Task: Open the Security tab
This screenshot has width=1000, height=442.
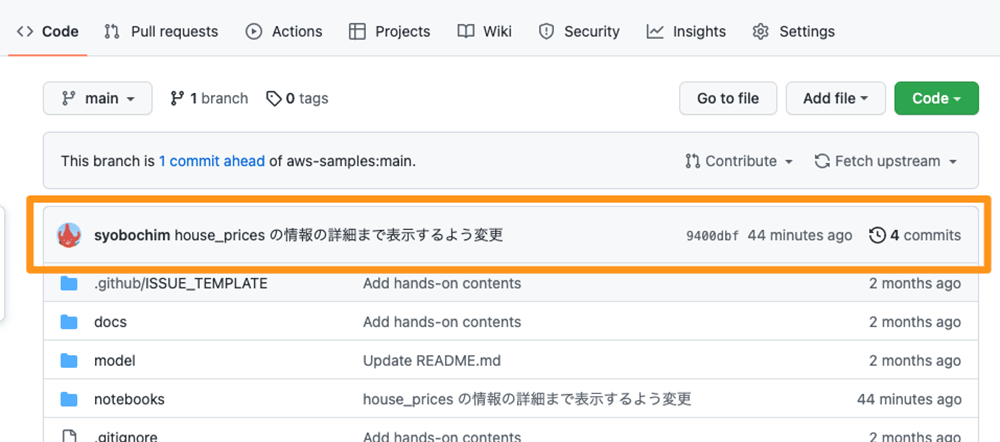Action: tap(579, 31)
